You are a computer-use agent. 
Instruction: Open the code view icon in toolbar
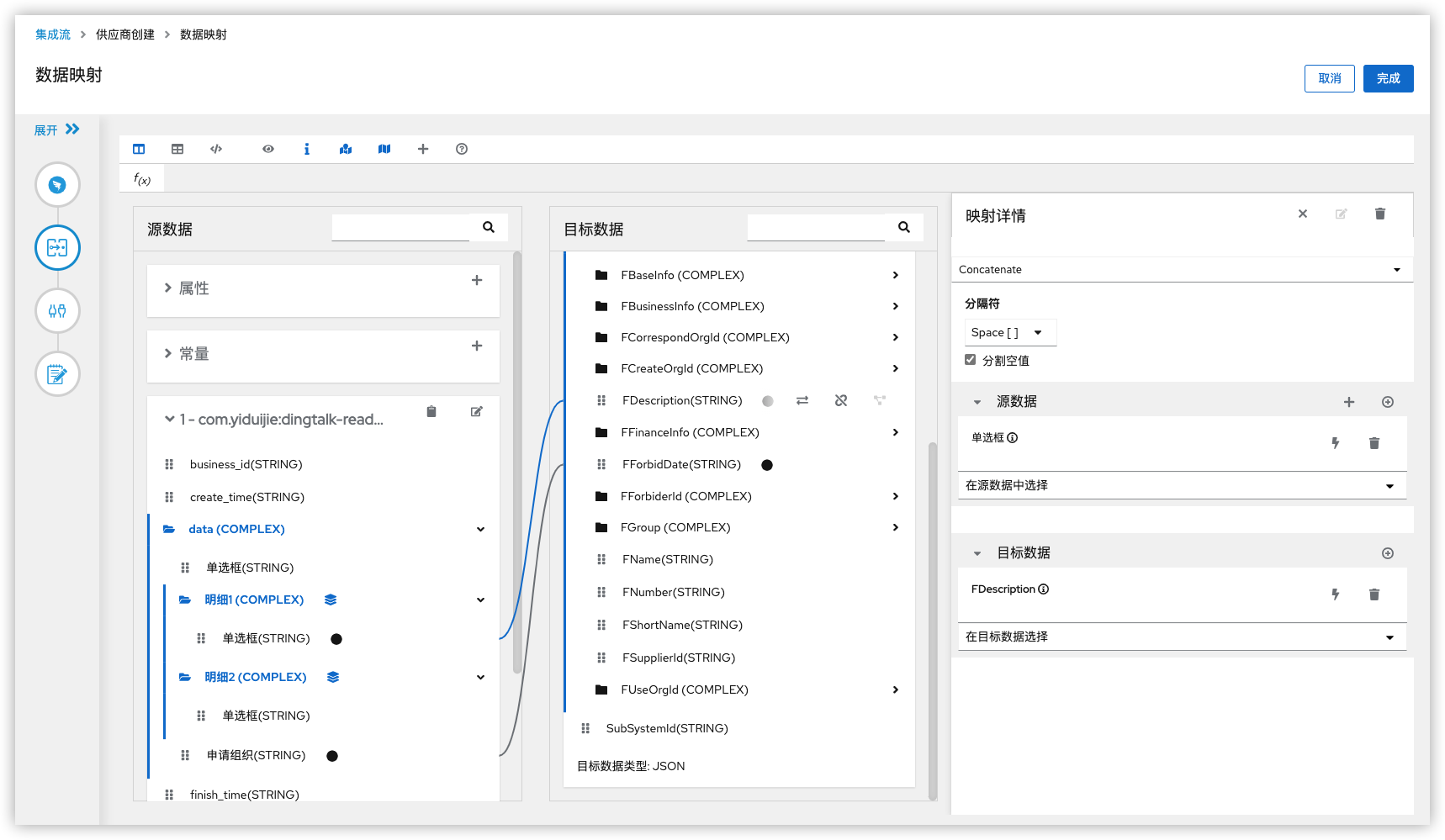(x=216, y=149)
